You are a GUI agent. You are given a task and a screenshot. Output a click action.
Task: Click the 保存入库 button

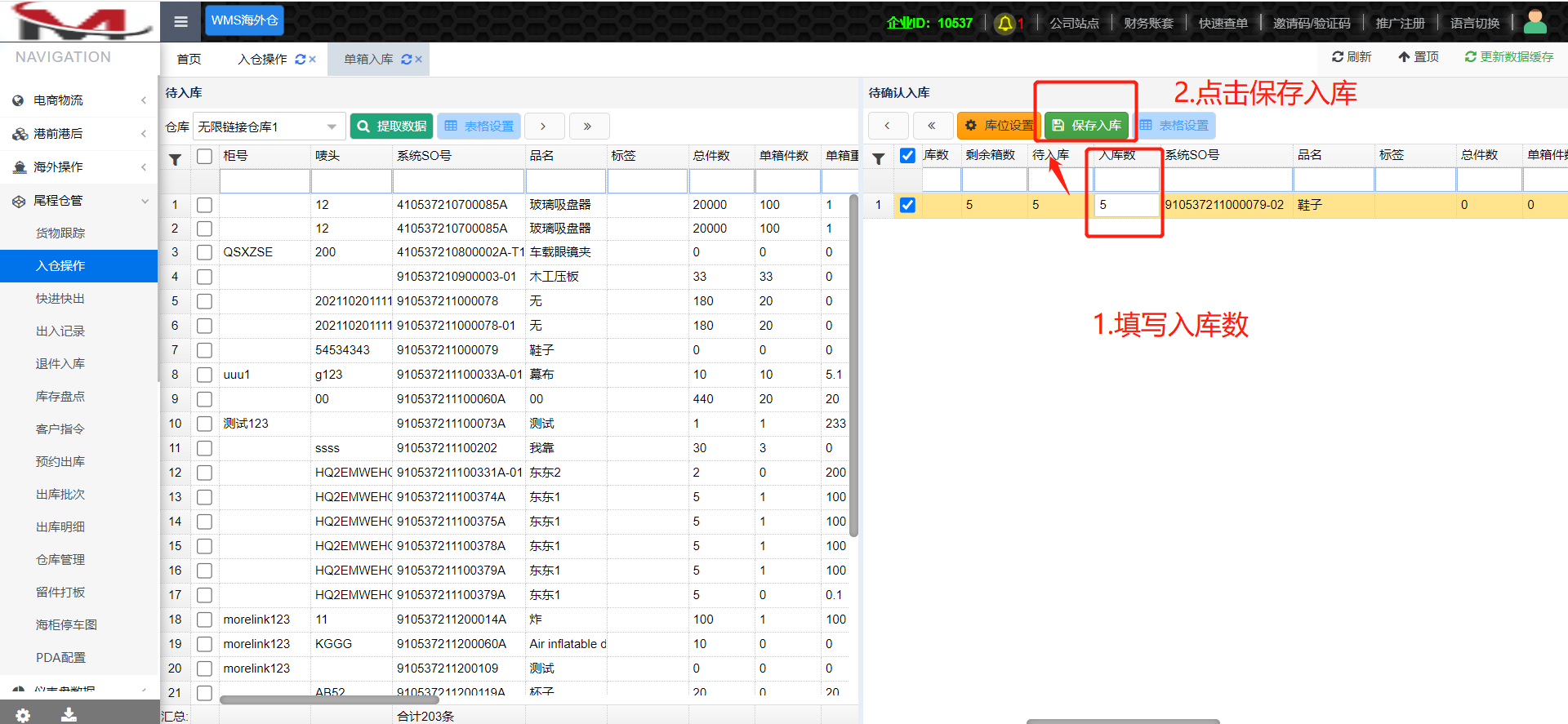coord(1086,126)
